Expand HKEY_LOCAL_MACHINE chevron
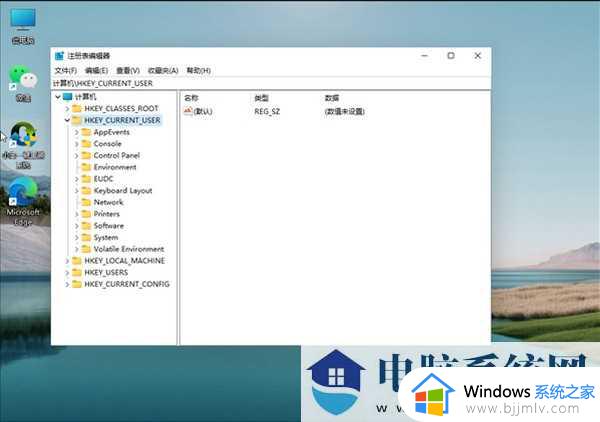The width and height of the screenshot is (600, 422). (67, 261)
